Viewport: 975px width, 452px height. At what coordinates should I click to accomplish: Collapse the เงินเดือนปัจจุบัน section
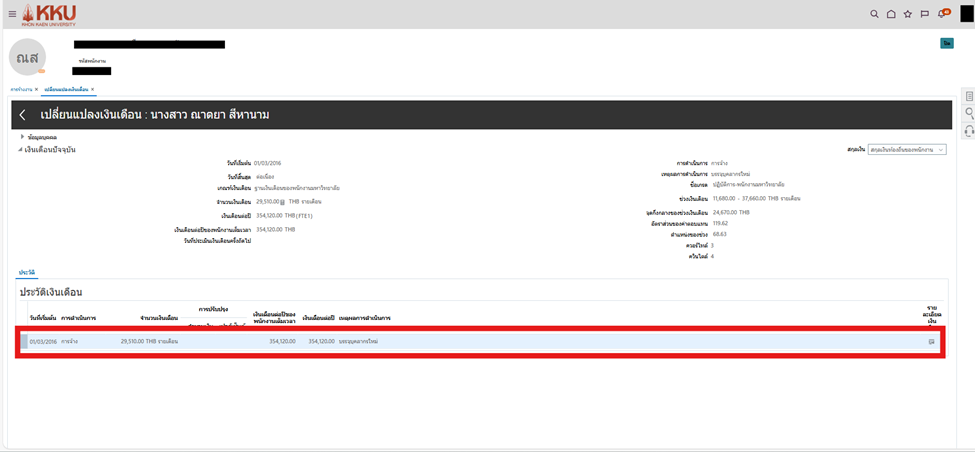coord(19,149)
